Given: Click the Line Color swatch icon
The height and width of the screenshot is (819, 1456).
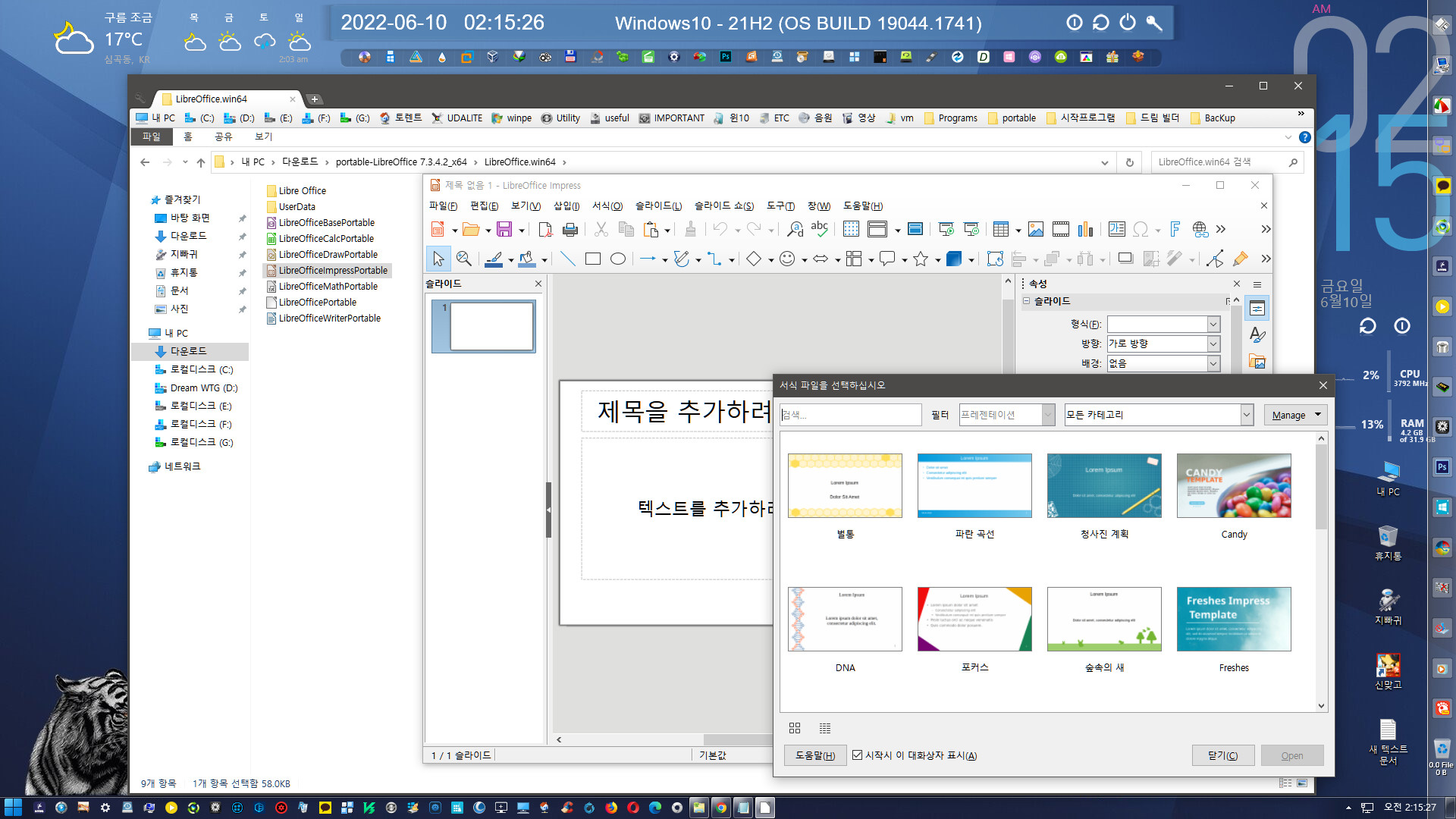Looking at the screenshot, I should (494, 259).
